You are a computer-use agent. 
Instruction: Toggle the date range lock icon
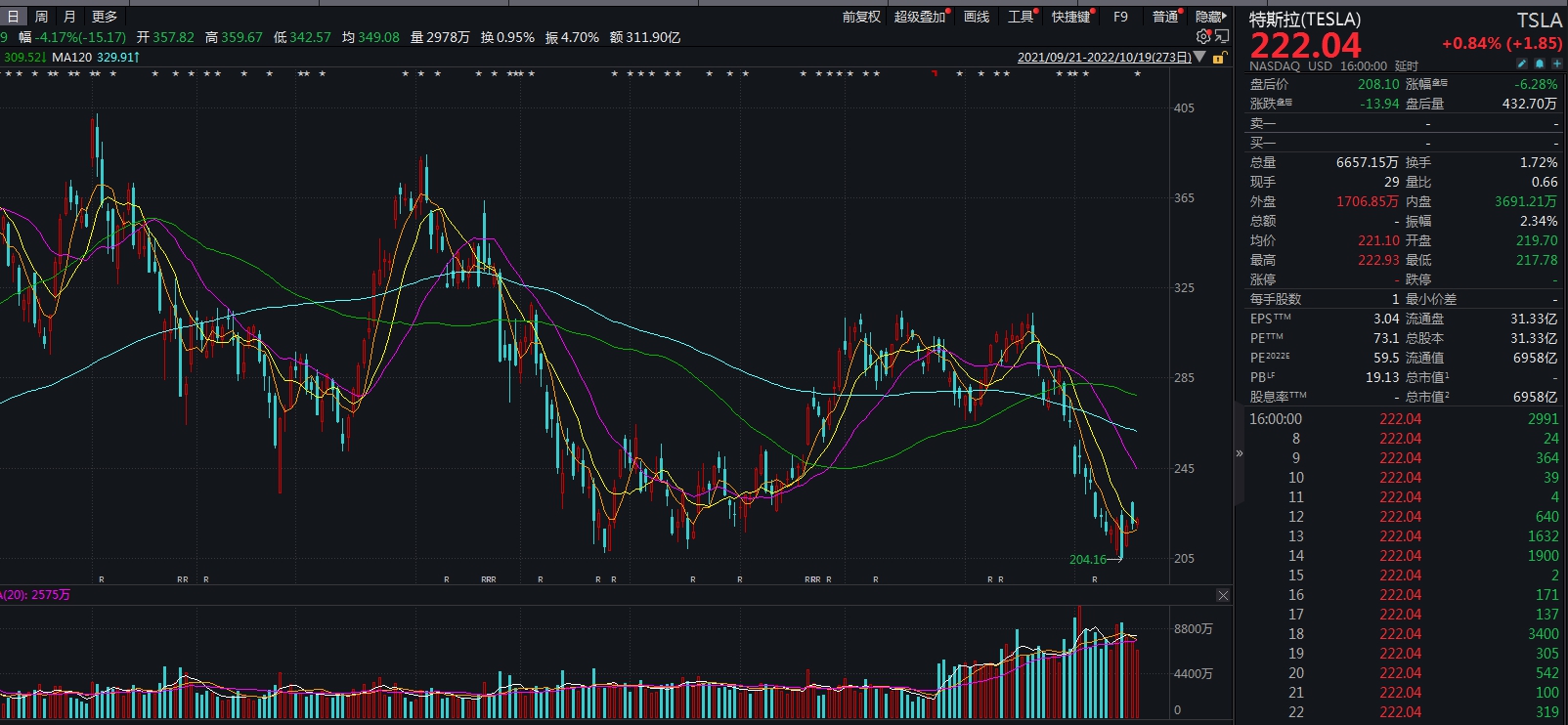pyautogui.click(x=1219, y=58)
